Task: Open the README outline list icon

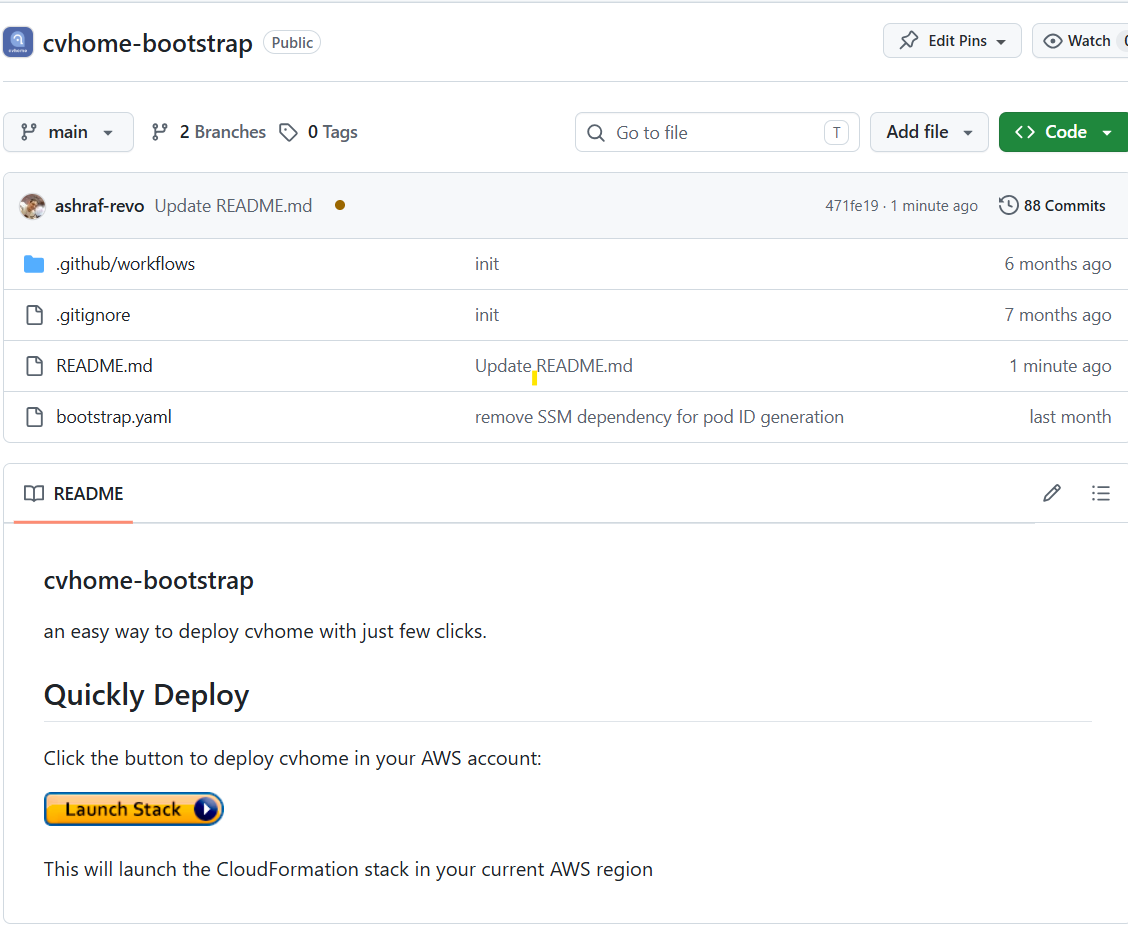Action: [x=1101, y=493]
